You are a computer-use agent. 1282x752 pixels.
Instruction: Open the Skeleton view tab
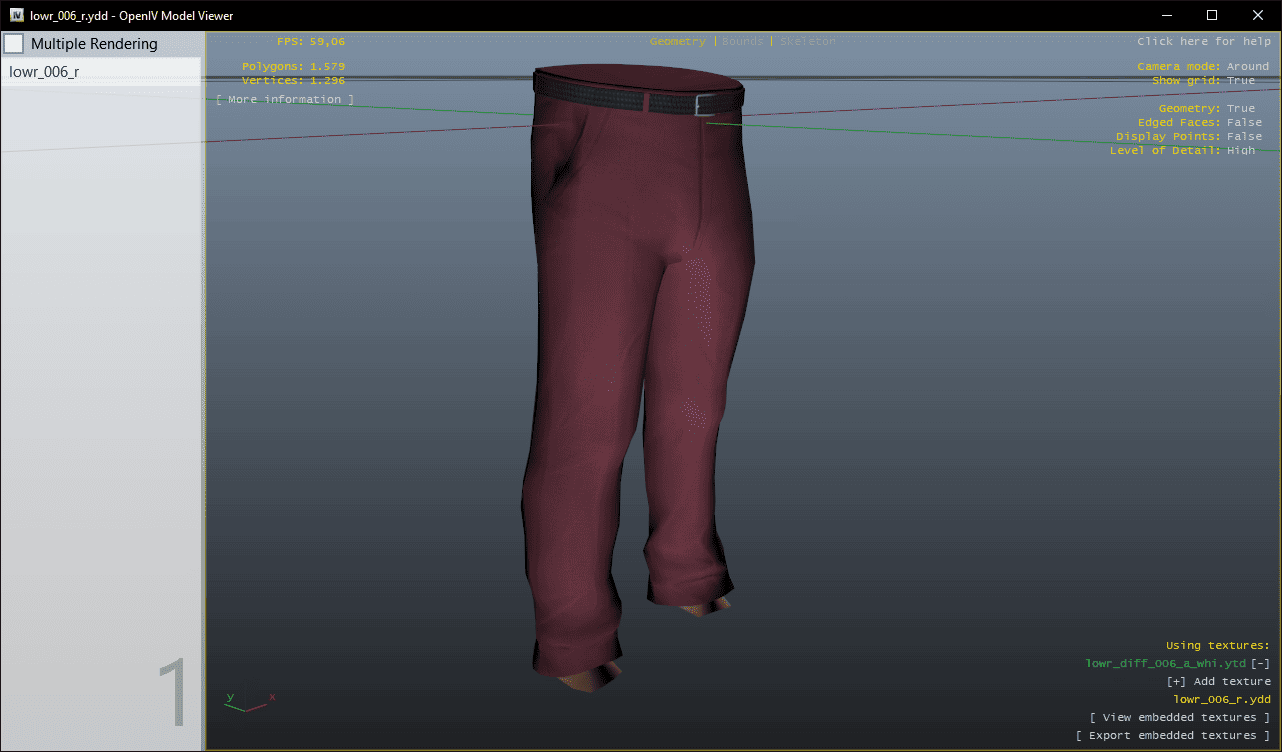807,42
